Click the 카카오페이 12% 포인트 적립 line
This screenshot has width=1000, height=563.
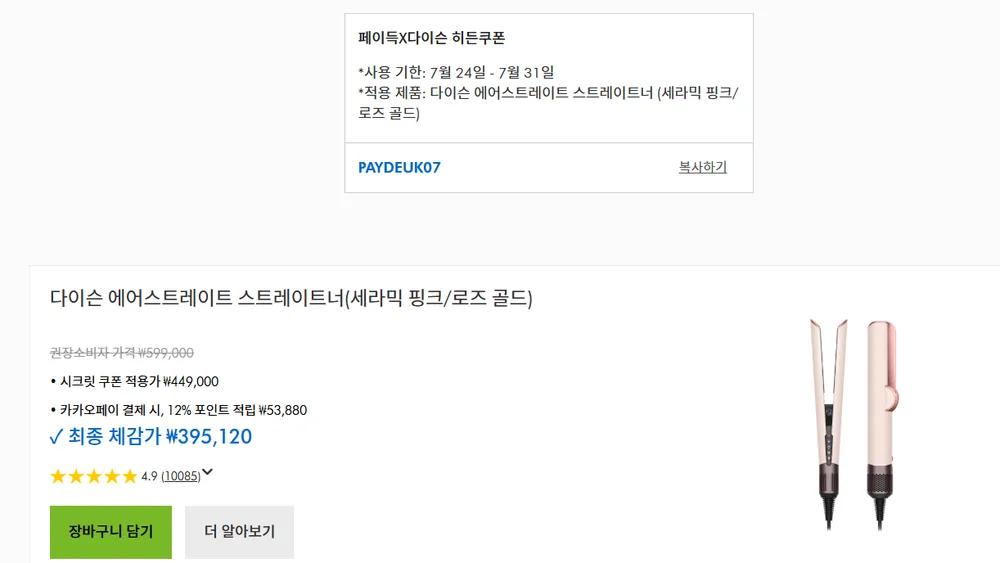click(179, 410)
